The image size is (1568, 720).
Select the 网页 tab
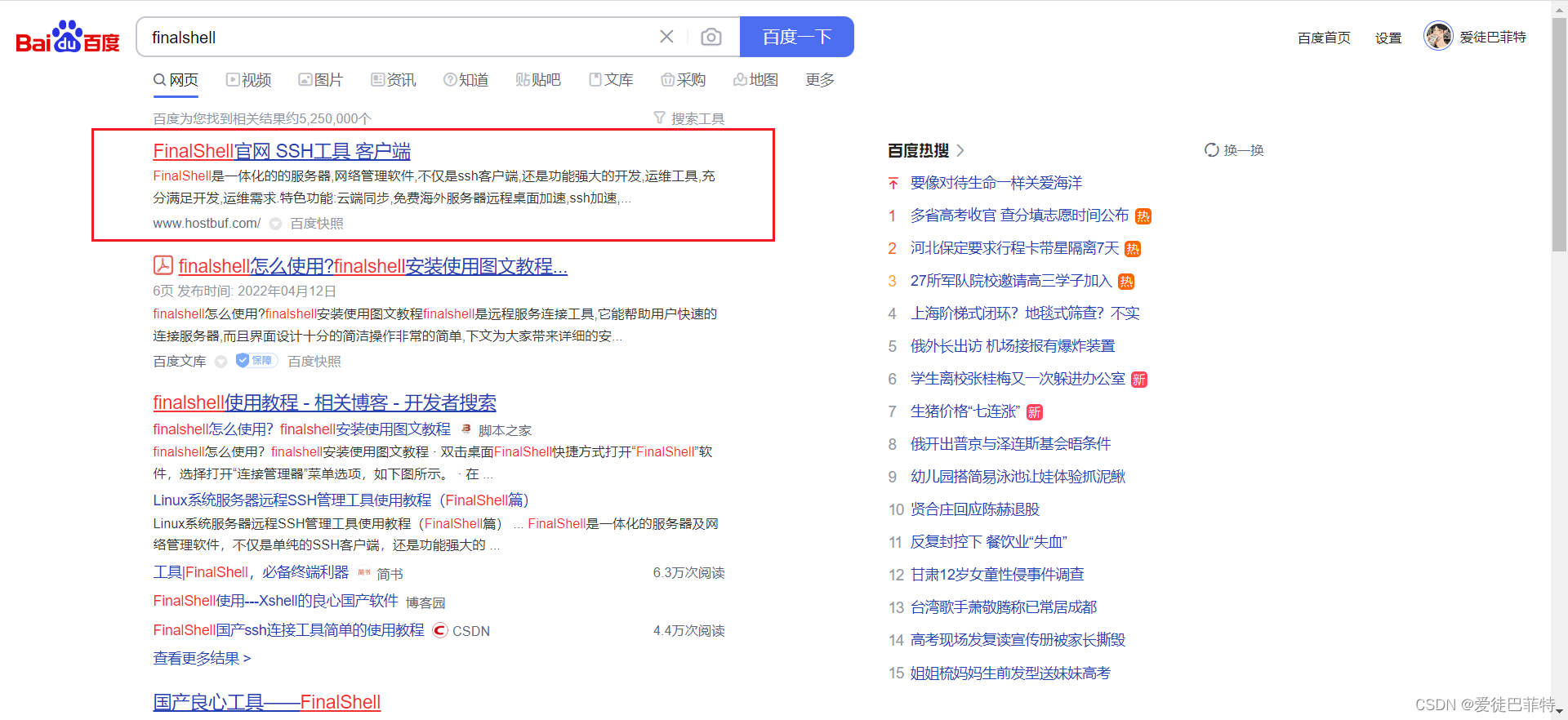click(176, 80)
